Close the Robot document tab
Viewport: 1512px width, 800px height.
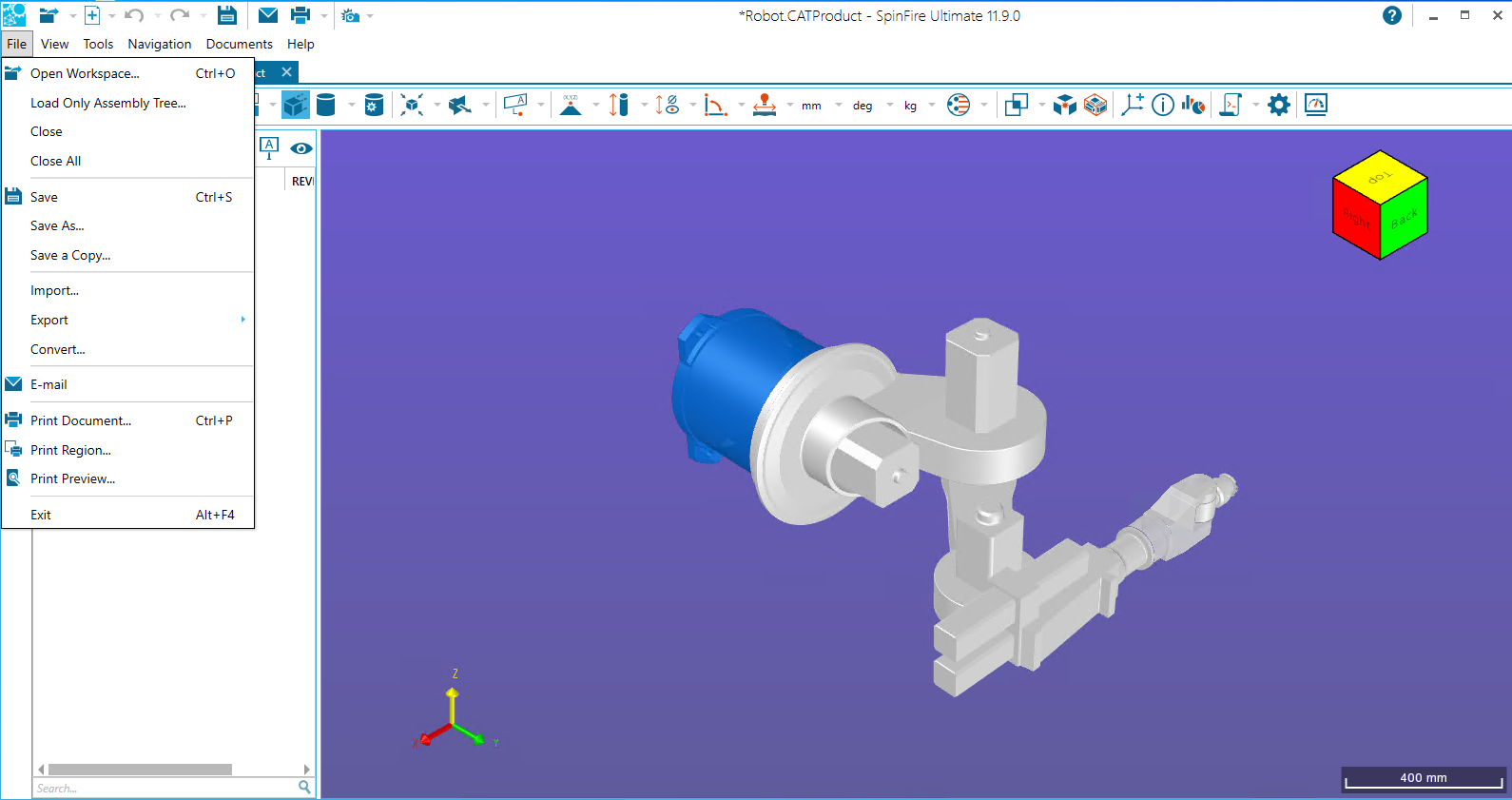point(286,72)
